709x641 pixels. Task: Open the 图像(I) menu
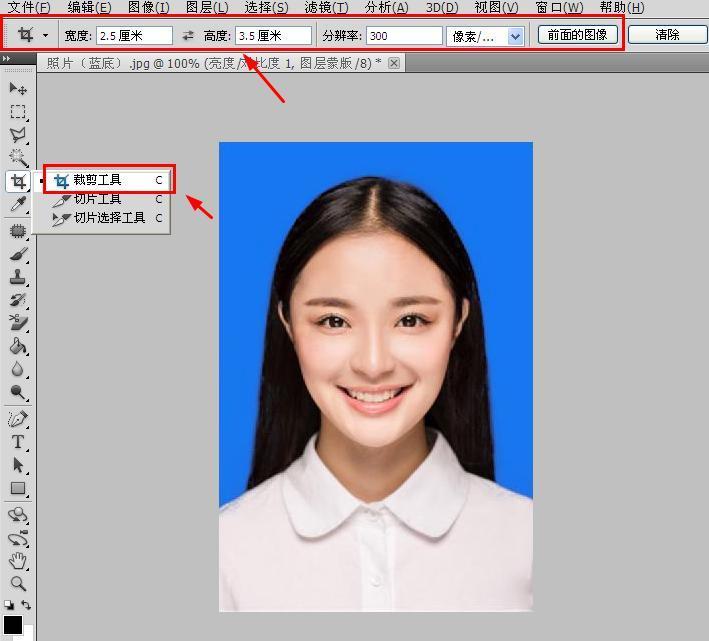coord(149,7)
